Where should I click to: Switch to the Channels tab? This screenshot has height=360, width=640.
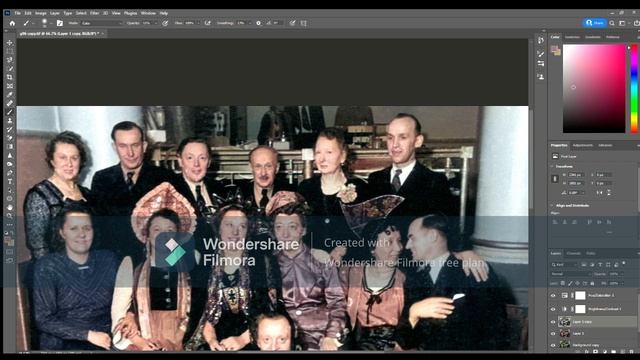click(x=573, y=253)
